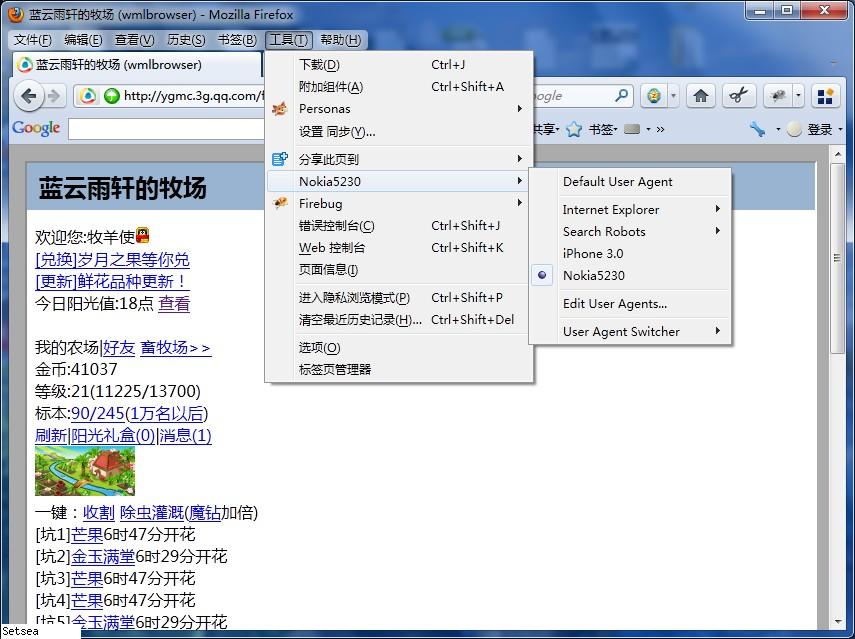The image size is (855, 639).
Task: Select 附加组件(A) menu entry
Action: (x=399, y=87)
